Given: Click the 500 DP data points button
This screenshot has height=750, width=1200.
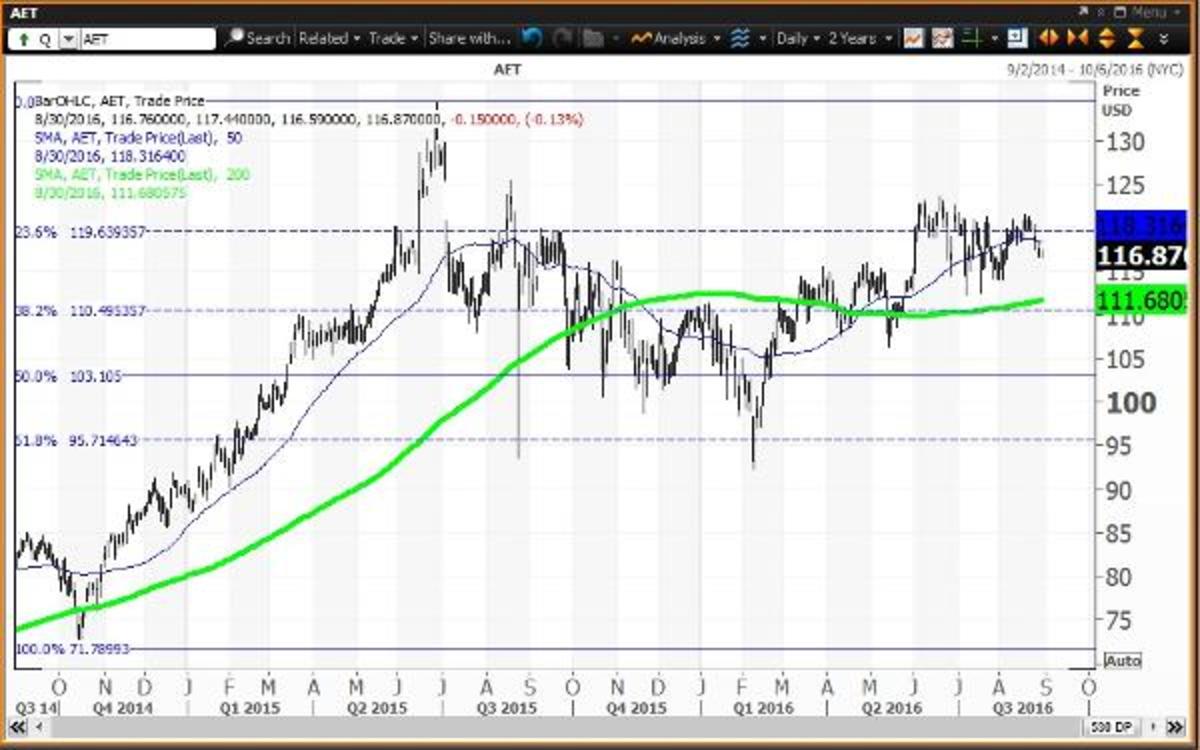Looking at the screenshot, I should point(1112,726).
